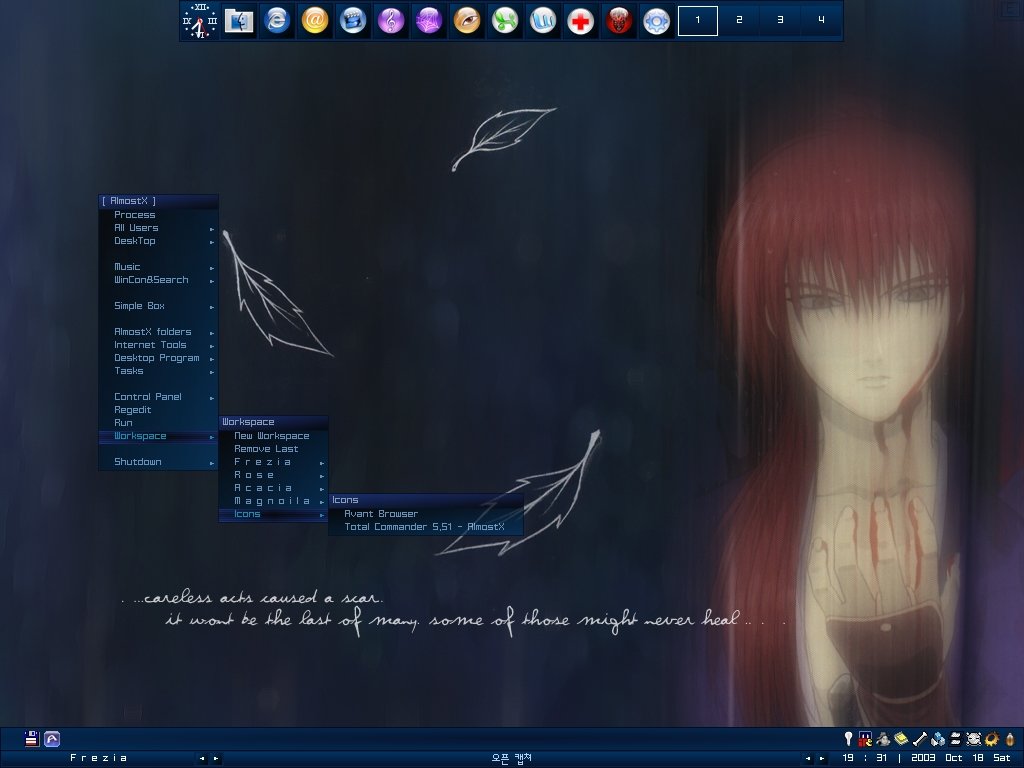Viewport: 1024px width, 768px height.
Task: Click the Avant Browser 'A' taskbar icon
Action: tap(52, 739)
